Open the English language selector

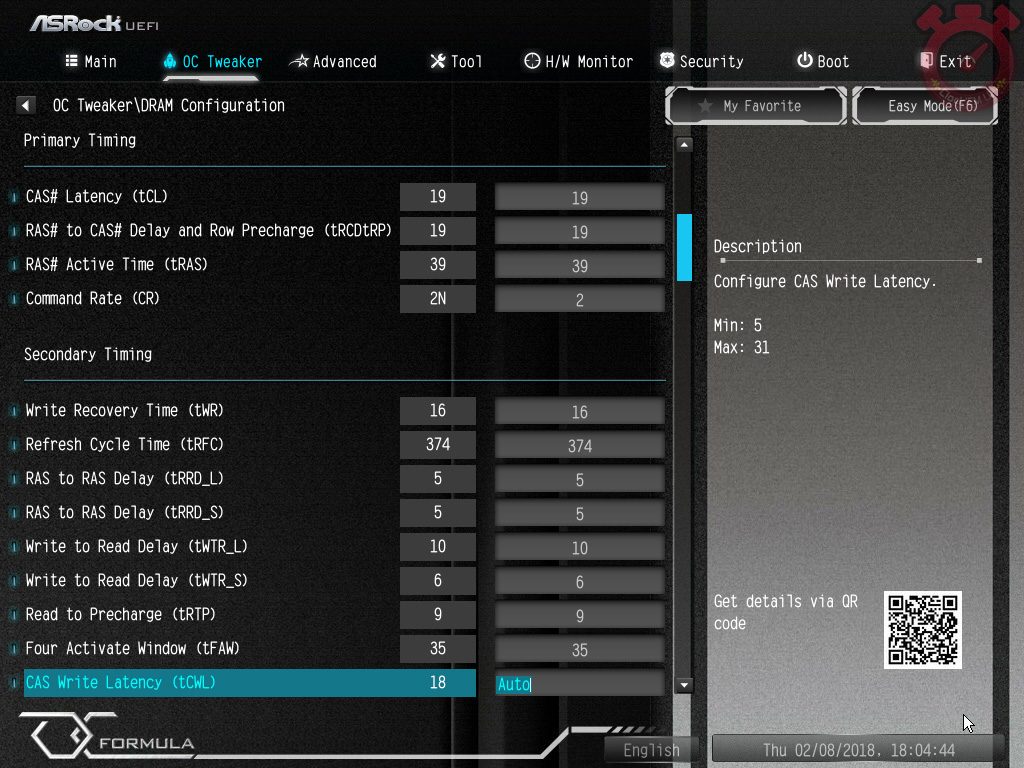click(x=651, y=750)
